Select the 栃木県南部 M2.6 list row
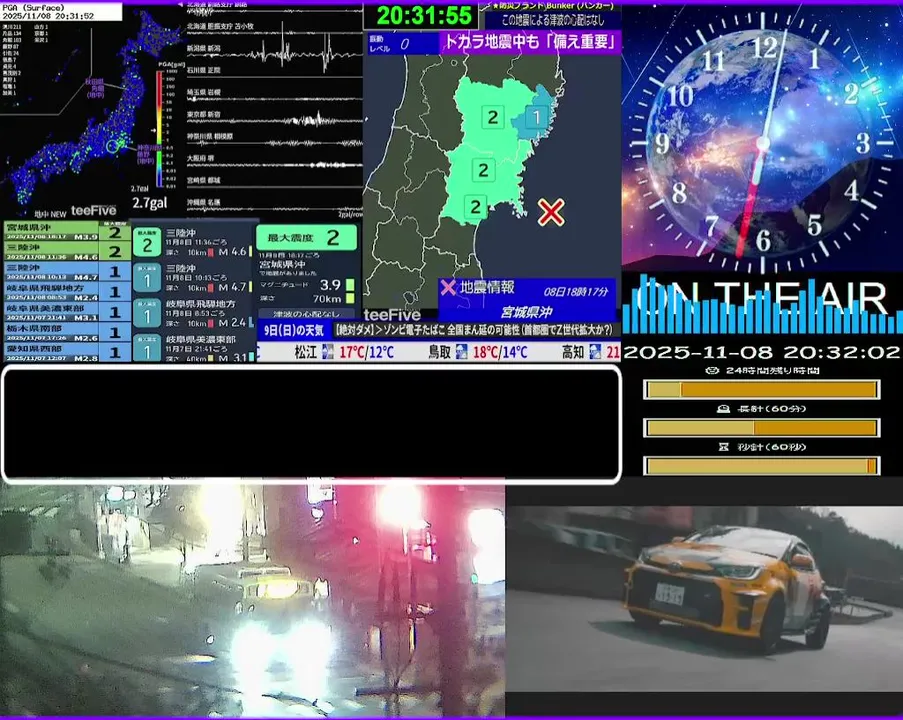This screenshot has height=720, width=903. (x=67, y=332)
